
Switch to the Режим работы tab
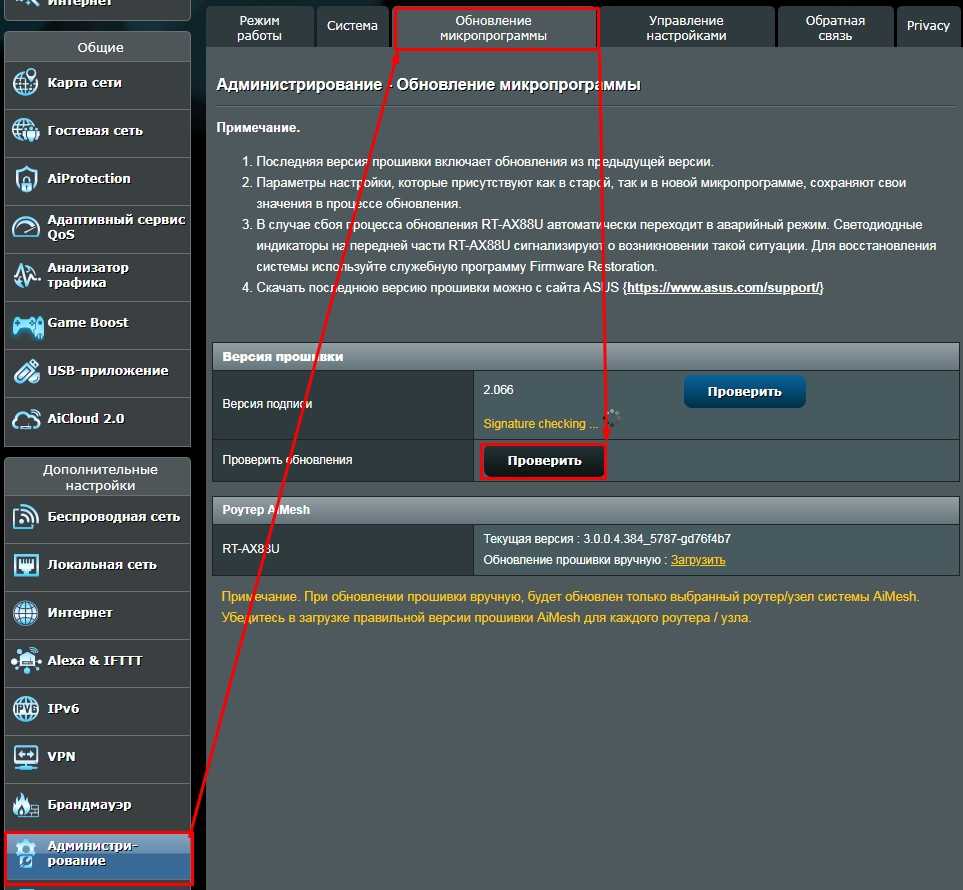pyautogui.click(x=259, y=28)
